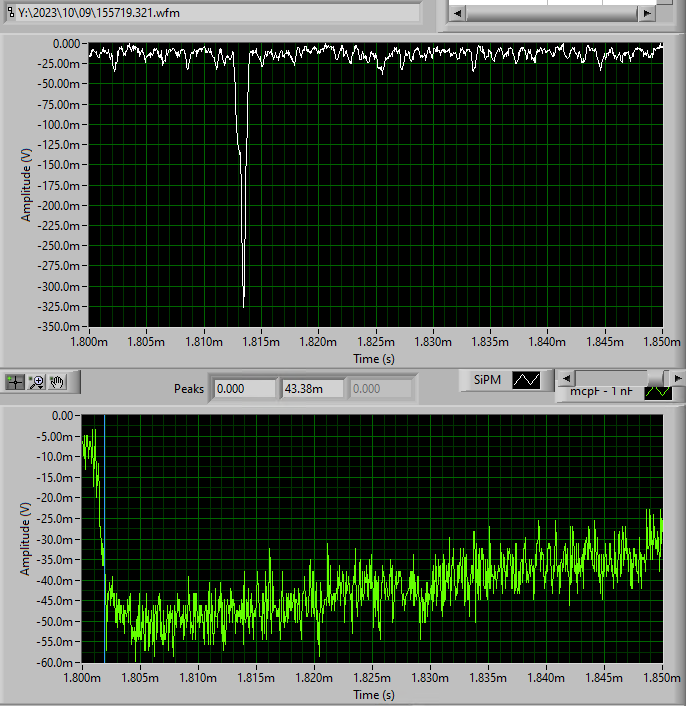Select the hand pan tool in graph palette
This screenshot has height=706, width=686.
point(57,382)
